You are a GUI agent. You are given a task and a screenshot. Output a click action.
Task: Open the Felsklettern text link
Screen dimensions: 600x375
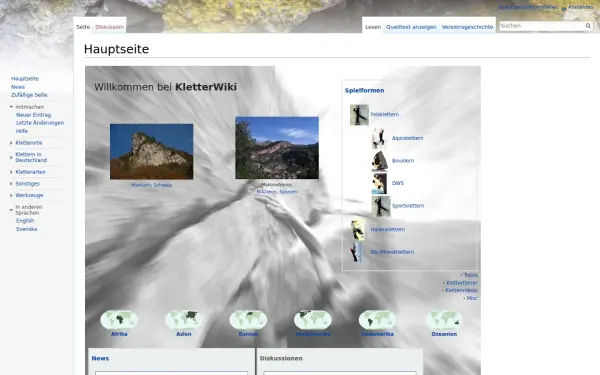tap(385, 114)
